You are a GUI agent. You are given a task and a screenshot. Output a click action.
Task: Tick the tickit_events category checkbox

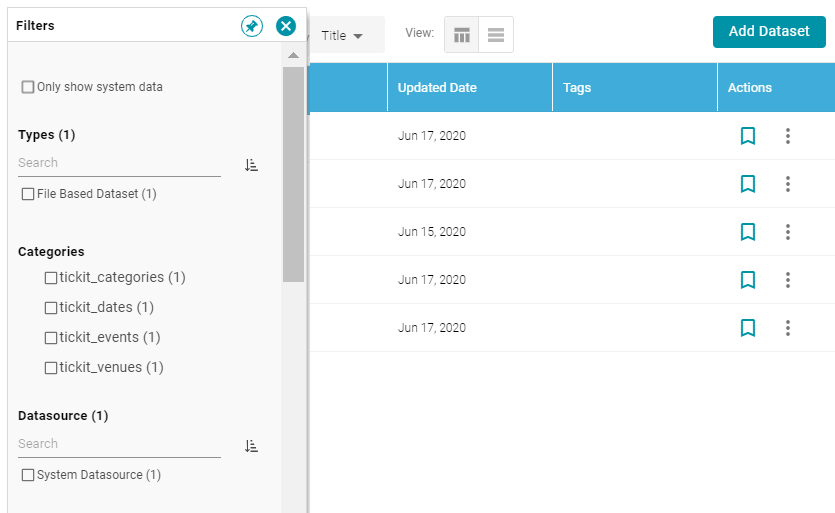pos(51,338)
